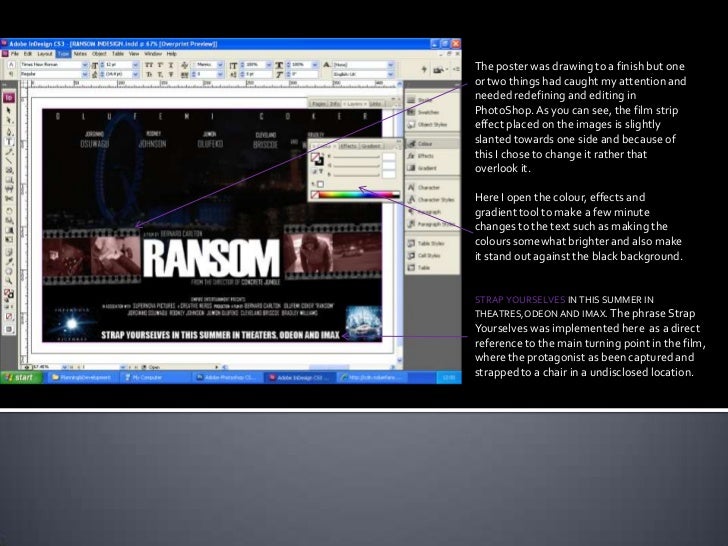Screen dimensions: 728x546
Task: Click the first colour slider in Colour panel
Action: pos(357,157)
